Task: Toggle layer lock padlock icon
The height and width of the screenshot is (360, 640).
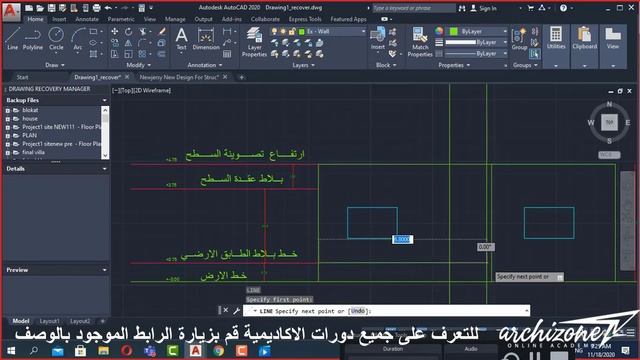Action: (292, 31)
